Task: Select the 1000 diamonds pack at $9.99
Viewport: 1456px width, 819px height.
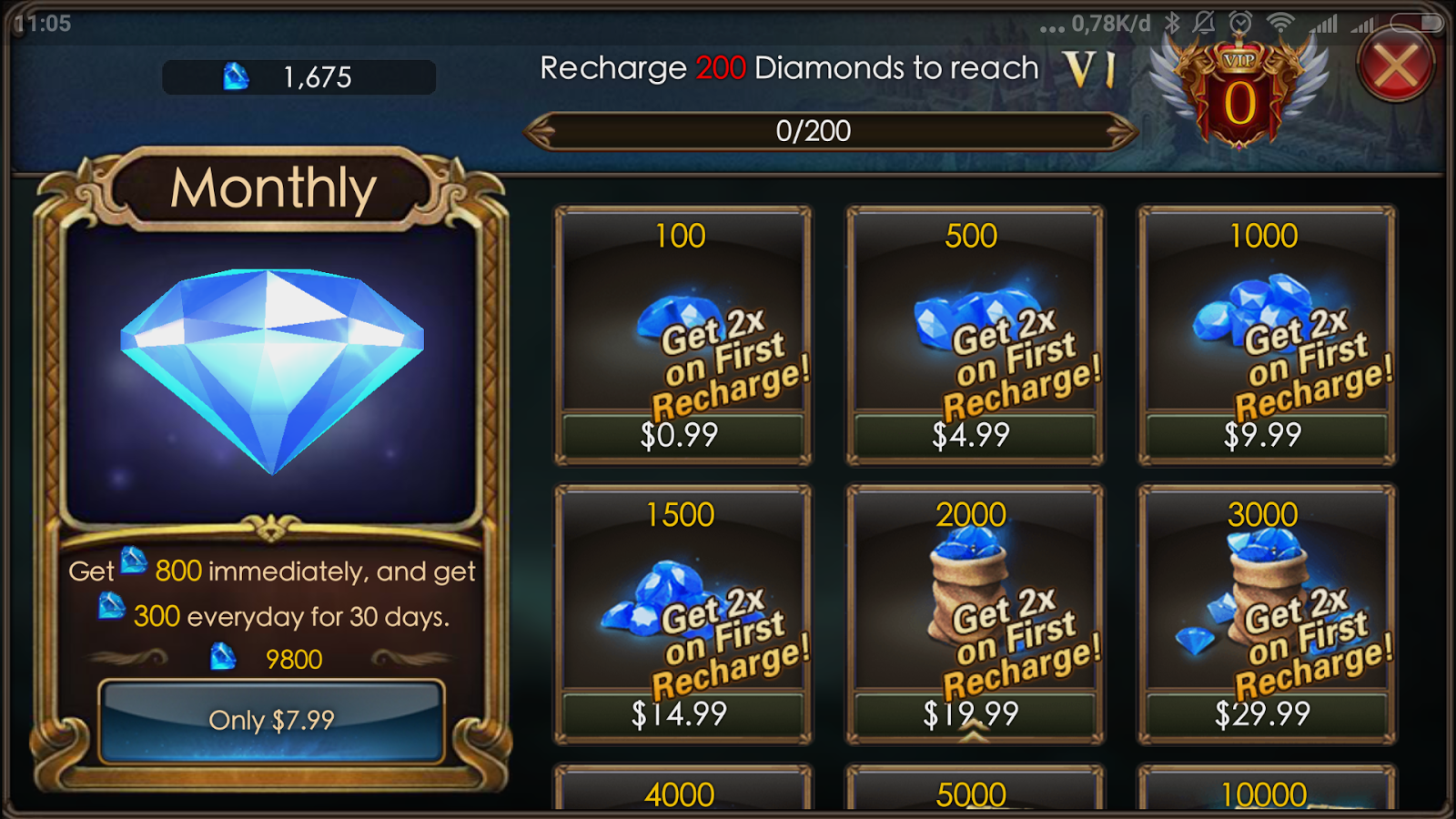Action: coord(1267,336)
